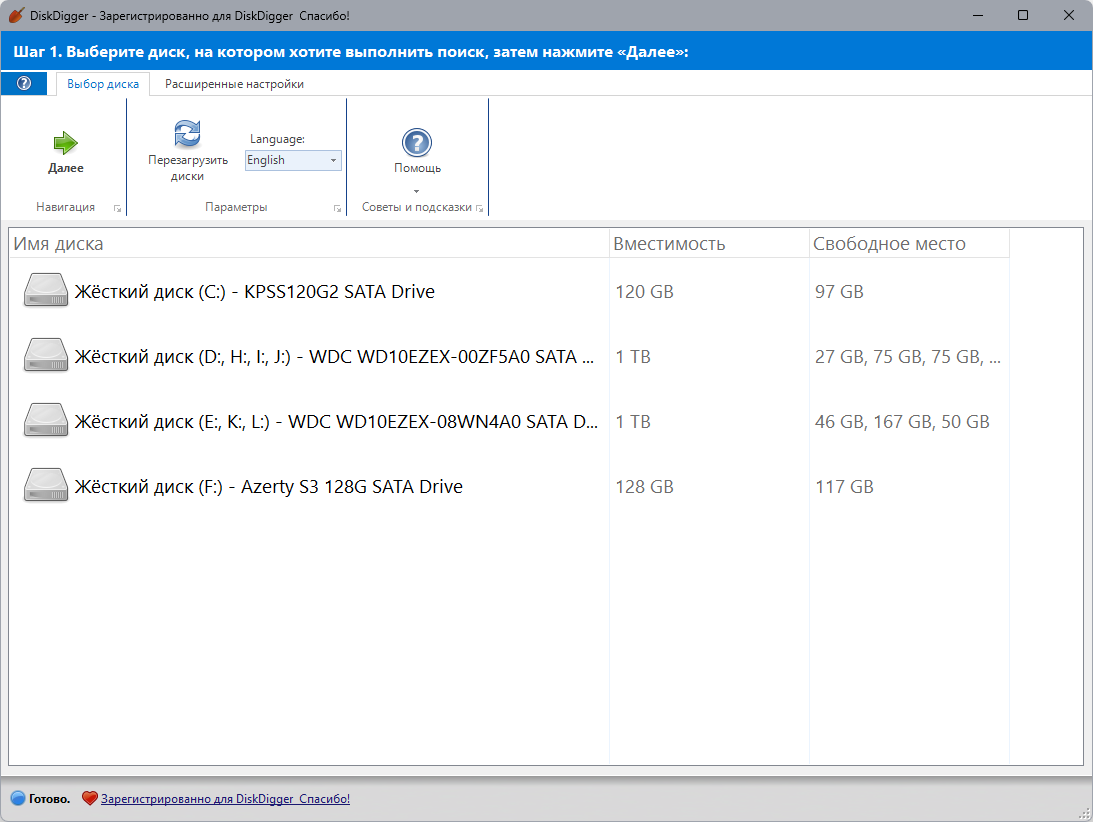Screen dimensions: 1093x822
Task: Select drive icon for WD10EZEX-00ZF5A0 disk
Action: [x=46, y=356]
